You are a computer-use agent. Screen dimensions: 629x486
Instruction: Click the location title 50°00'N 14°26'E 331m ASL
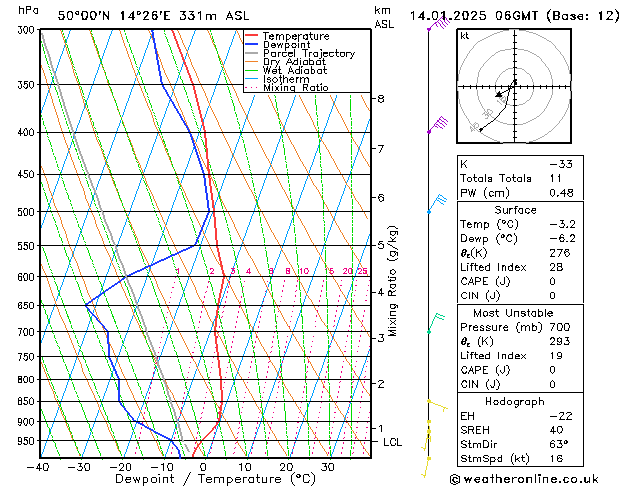153,16
